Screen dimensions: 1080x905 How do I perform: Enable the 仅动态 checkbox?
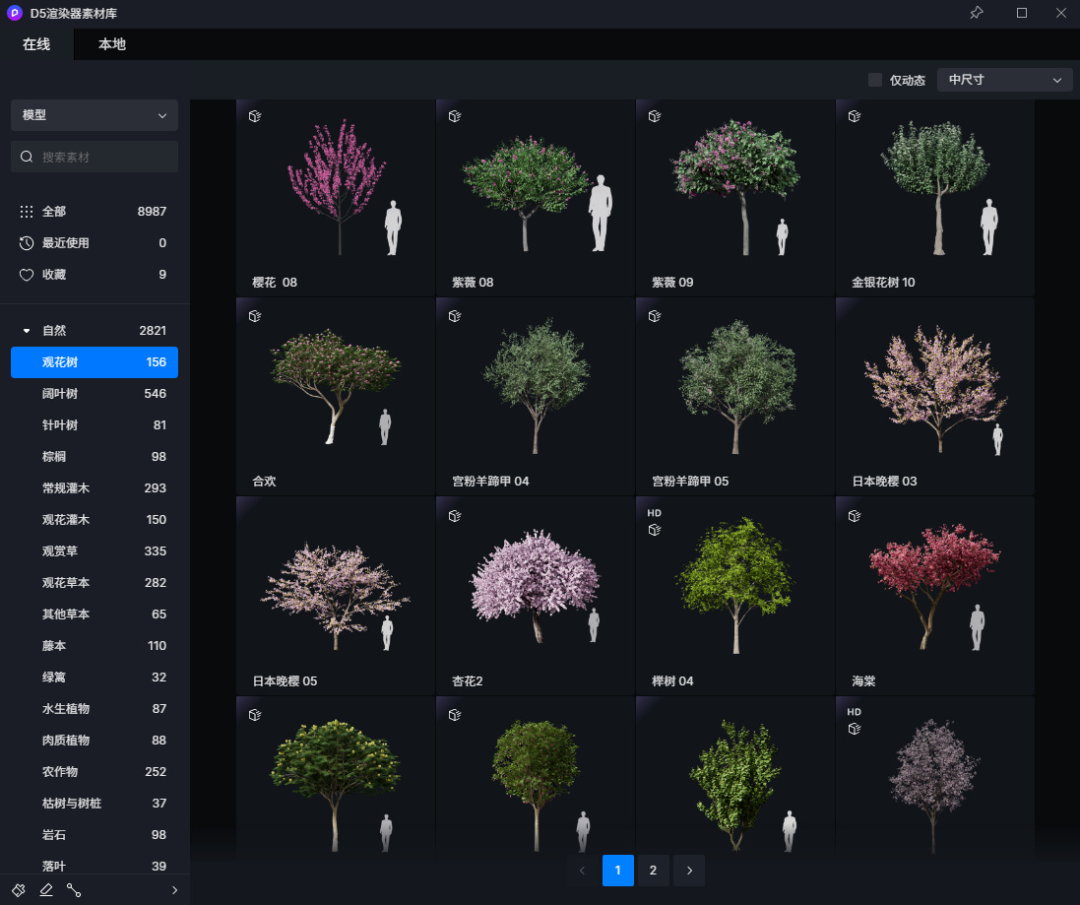(875, 80)
